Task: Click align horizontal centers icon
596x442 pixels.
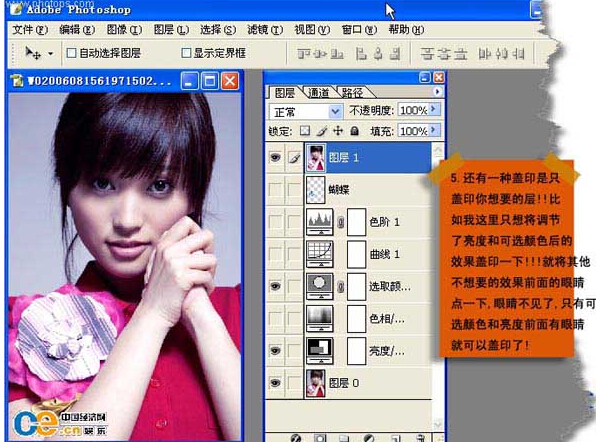Action: pos(378,54)
